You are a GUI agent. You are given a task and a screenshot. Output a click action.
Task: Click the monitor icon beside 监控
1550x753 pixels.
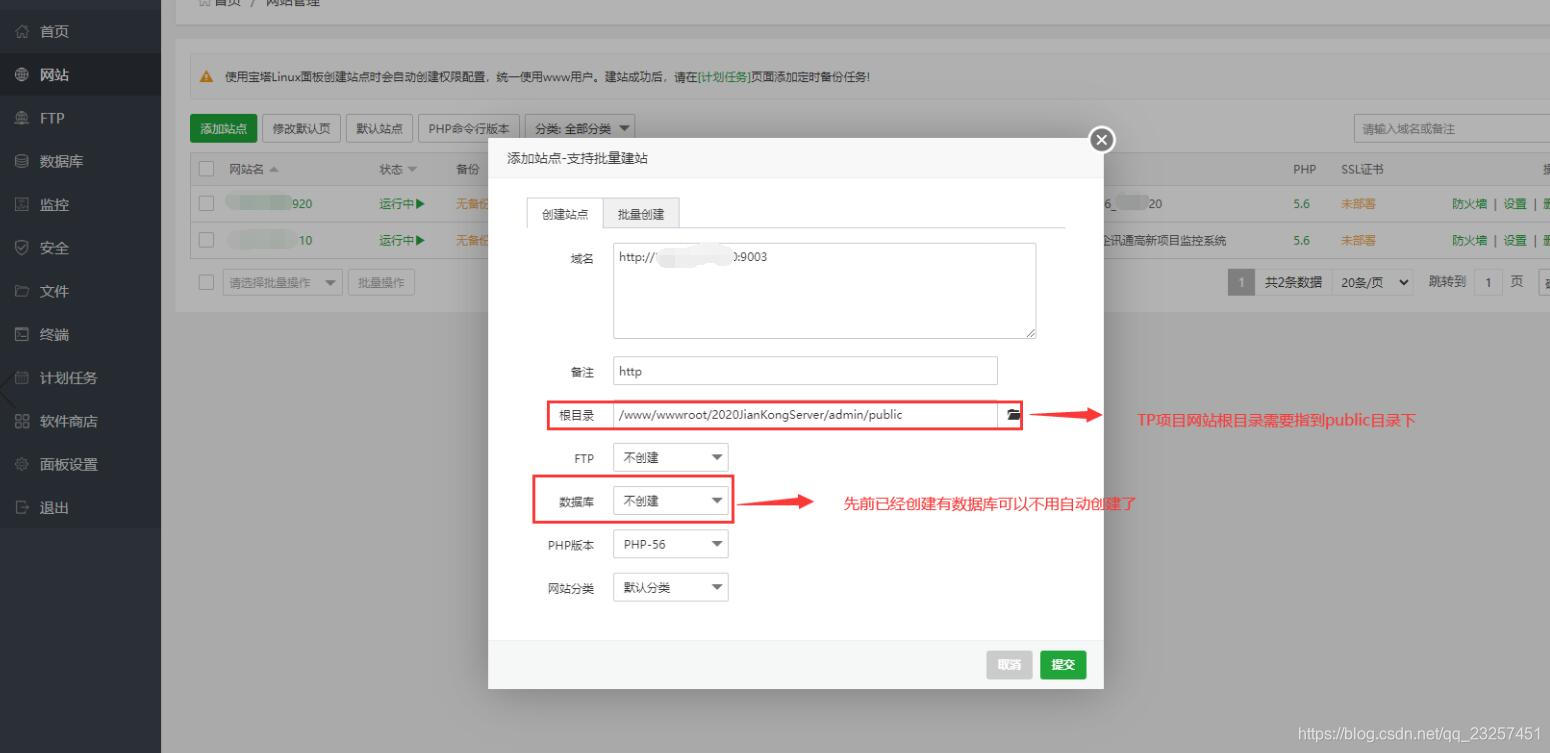(23, 205)
